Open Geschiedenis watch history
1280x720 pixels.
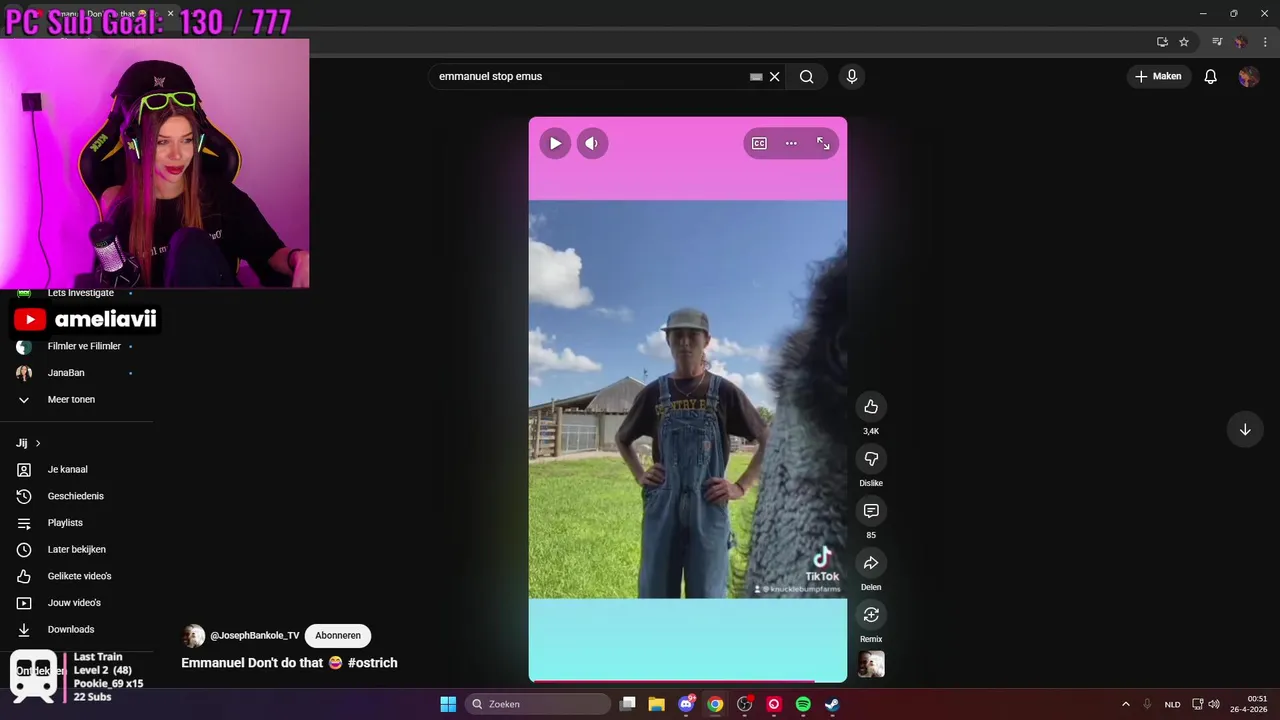click(75, 496)
